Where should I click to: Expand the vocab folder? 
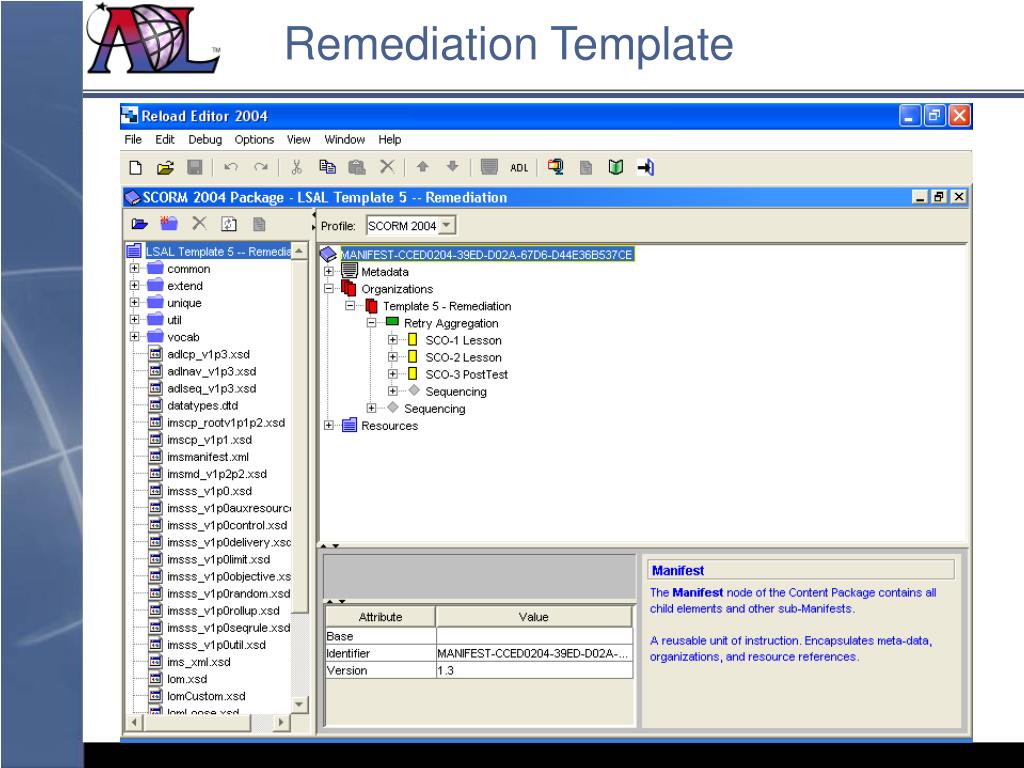click(135, 336)
